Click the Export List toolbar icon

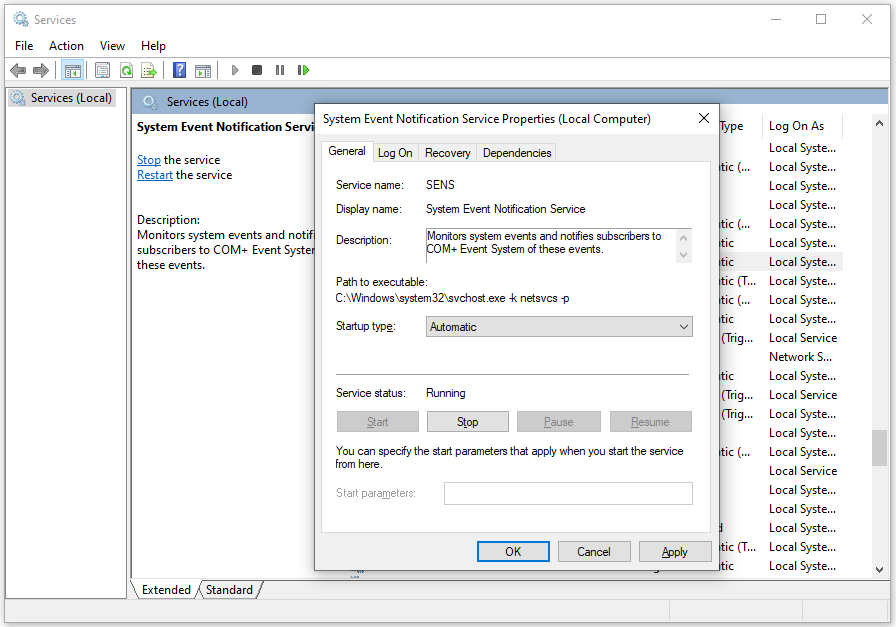[149, 70]
